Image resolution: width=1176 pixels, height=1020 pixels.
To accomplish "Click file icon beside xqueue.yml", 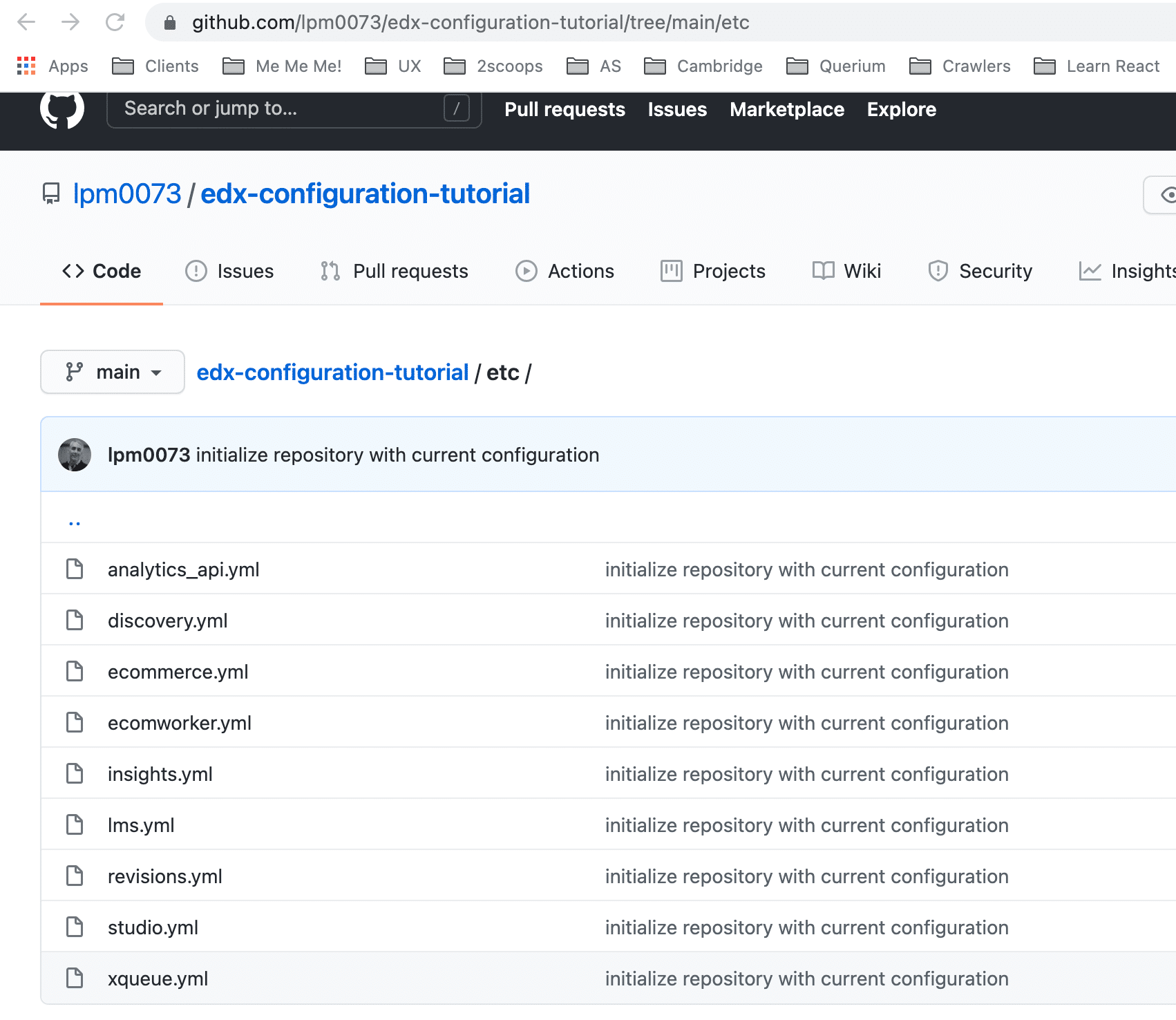I will (x=75, y=979).
